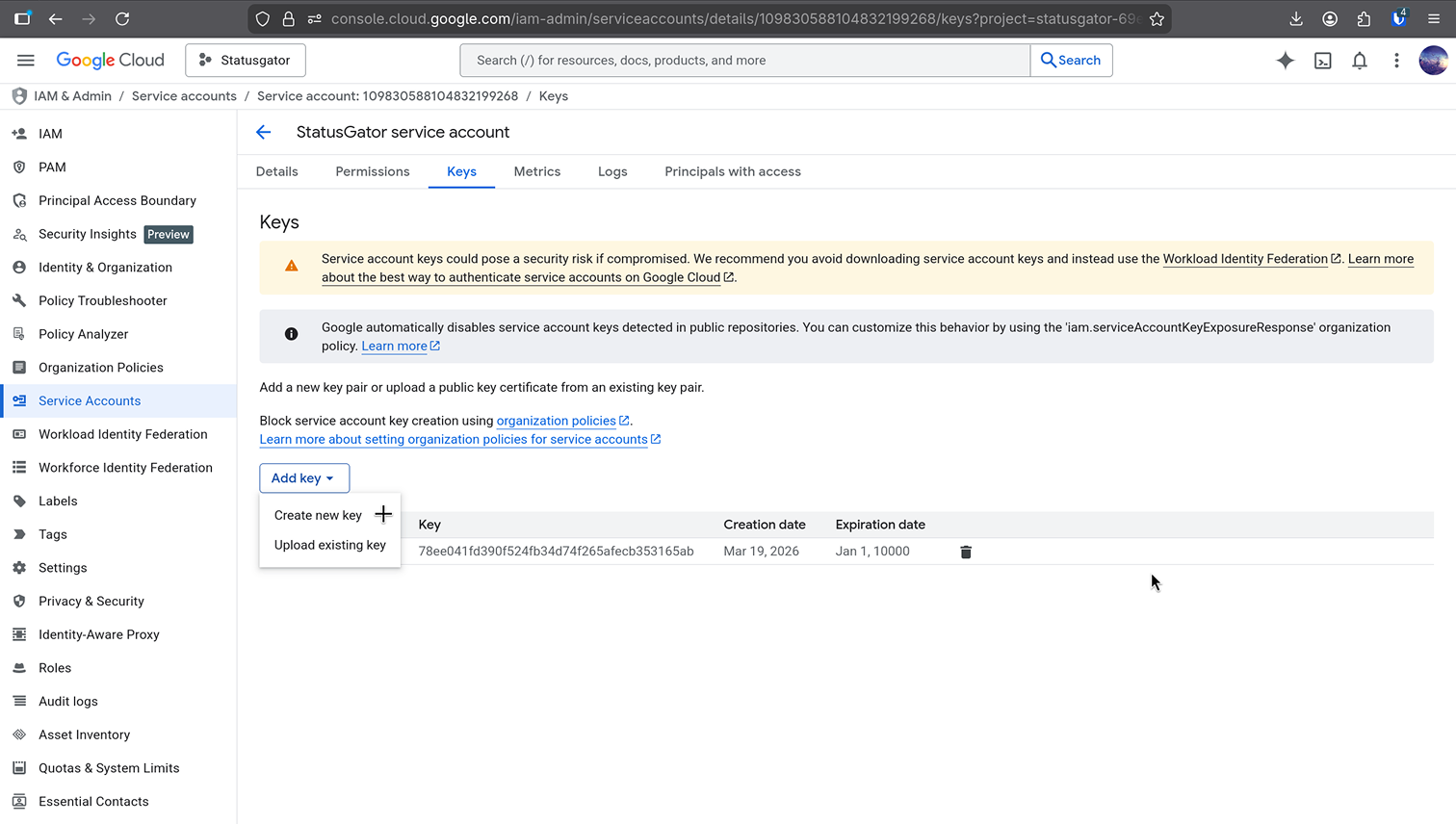
Task: Bookmark page with star icon
Action: pos(1157,18)
